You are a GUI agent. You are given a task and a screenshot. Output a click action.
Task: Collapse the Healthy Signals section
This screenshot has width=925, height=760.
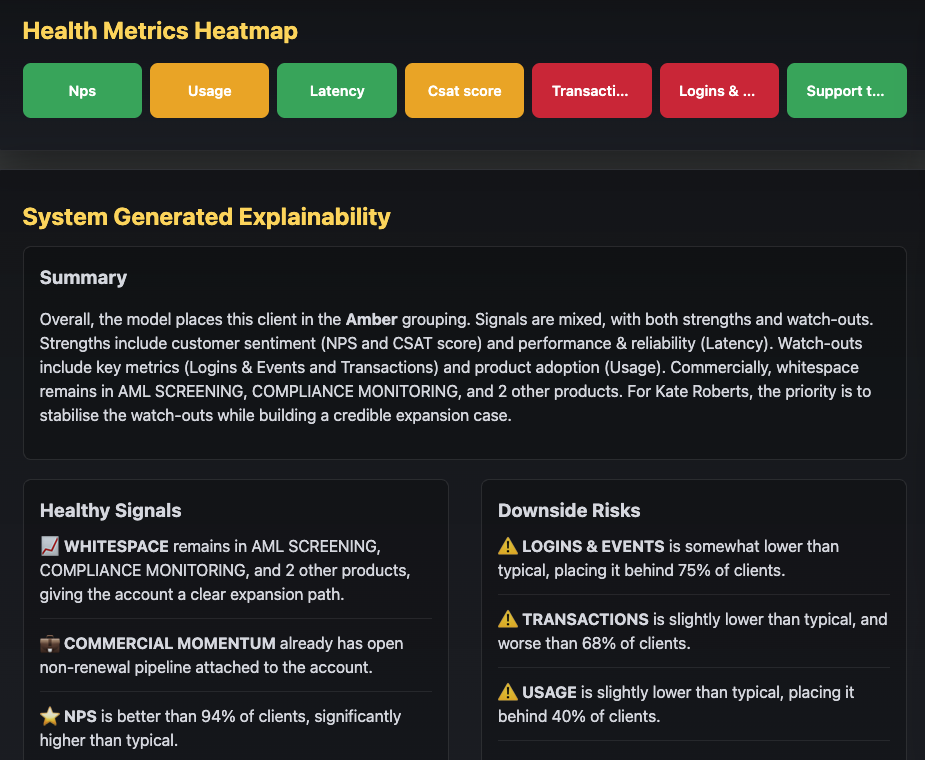(110, 510)
